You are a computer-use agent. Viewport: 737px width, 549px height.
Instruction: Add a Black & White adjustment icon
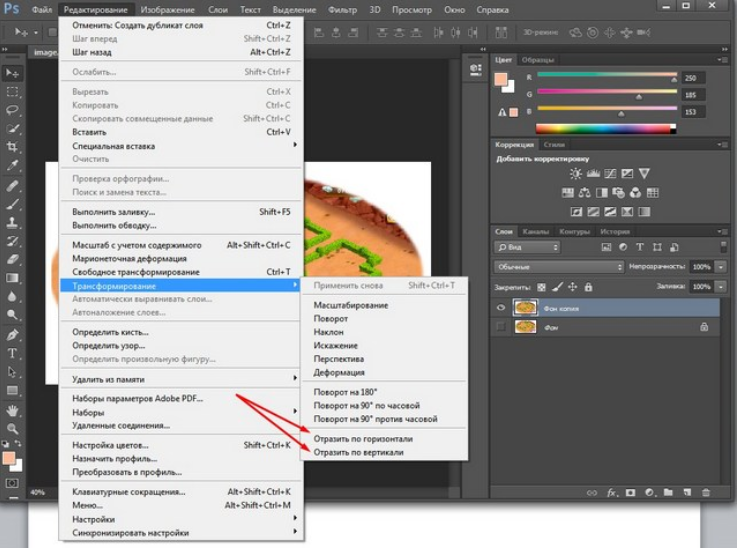(x=602, y=193)
